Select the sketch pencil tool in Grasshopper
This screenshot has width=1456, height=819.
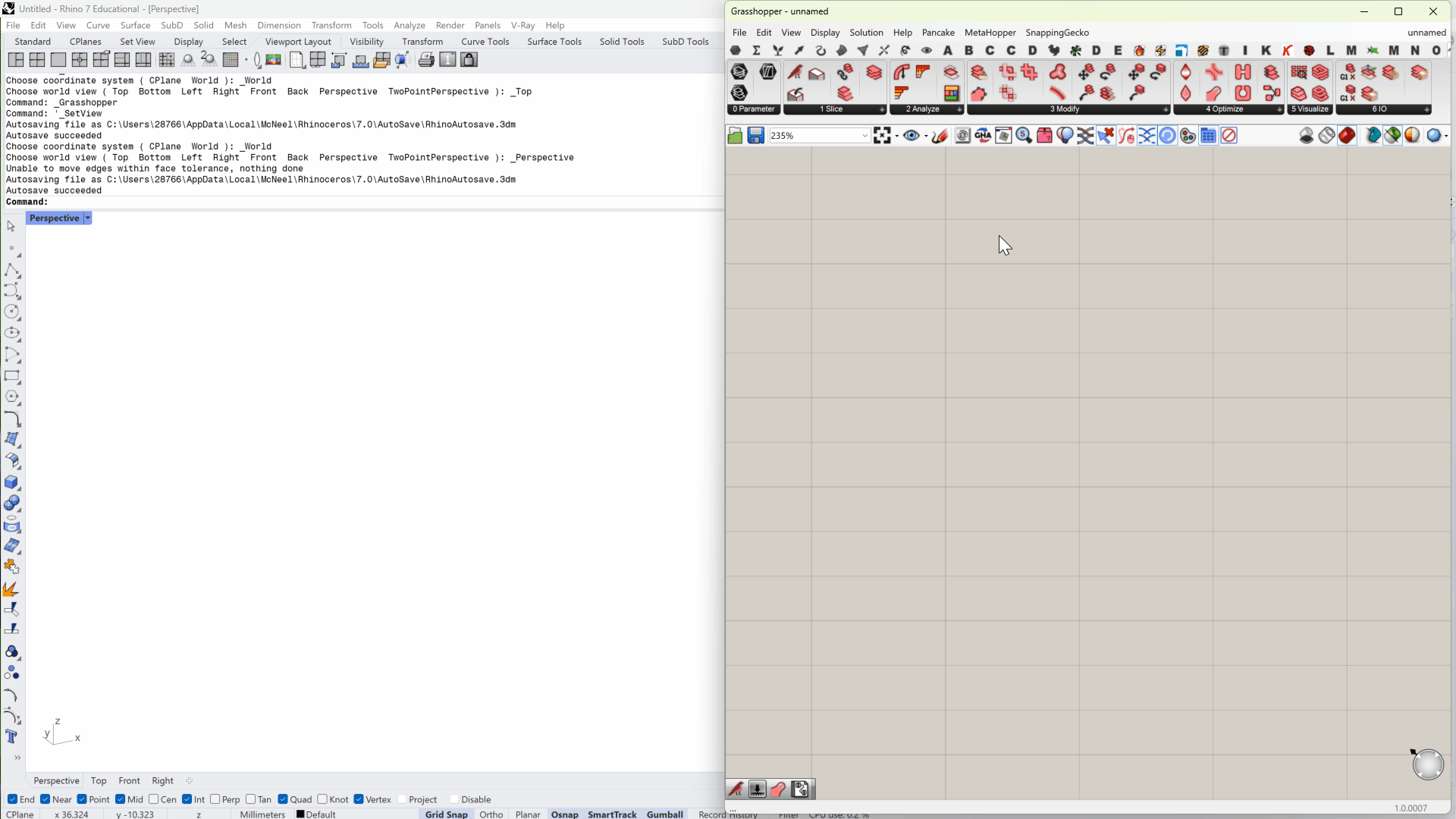[x=940, y=136]
